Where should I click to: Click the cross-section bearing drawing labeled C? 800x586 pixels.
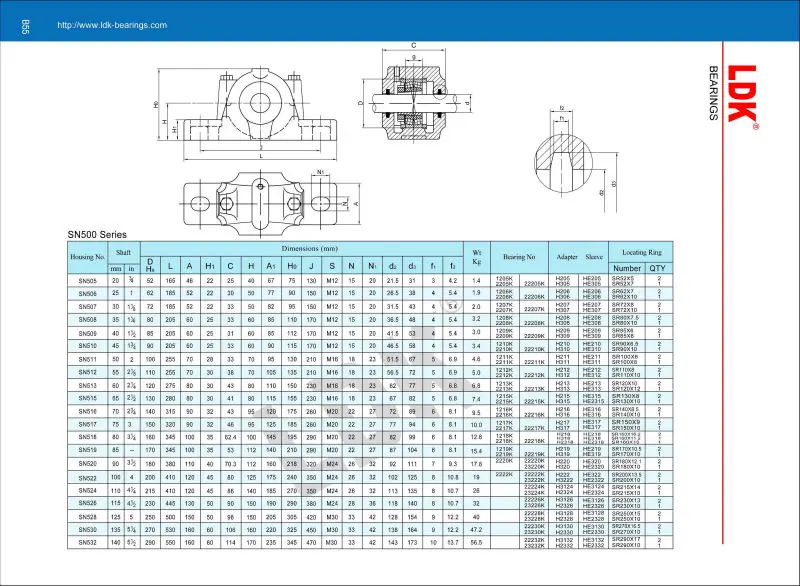click(x=414, y=94)
